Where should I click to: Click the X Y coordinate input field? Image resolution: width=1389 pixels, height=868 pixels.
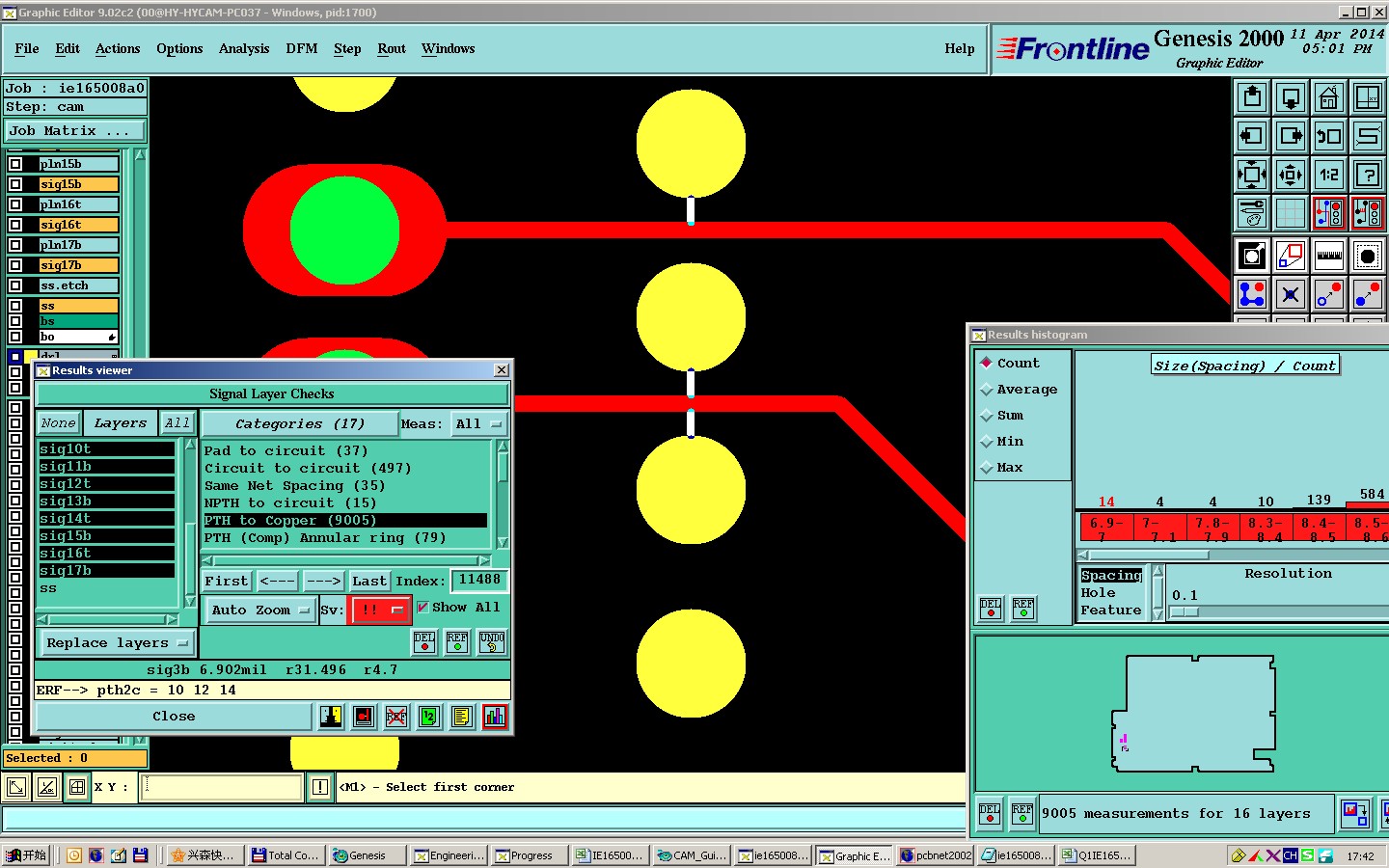click(x=222, y=787)
